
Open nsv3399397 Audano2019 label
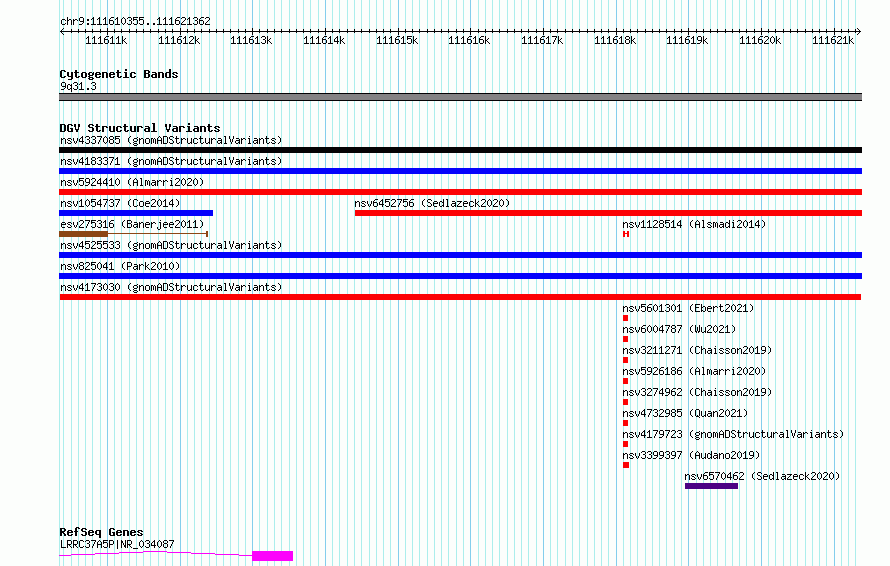click(x=691, y=455)
